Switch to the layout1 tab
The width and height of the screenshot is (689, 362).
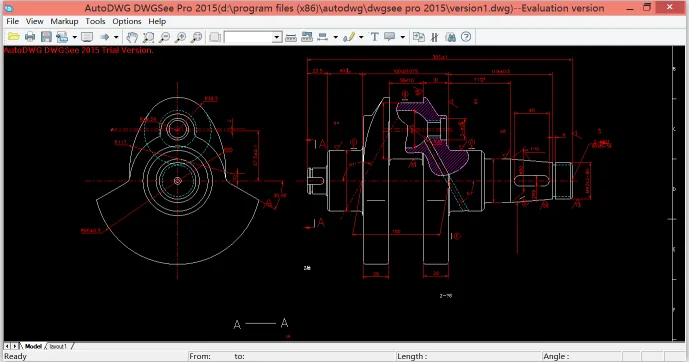tap(58, 346)
